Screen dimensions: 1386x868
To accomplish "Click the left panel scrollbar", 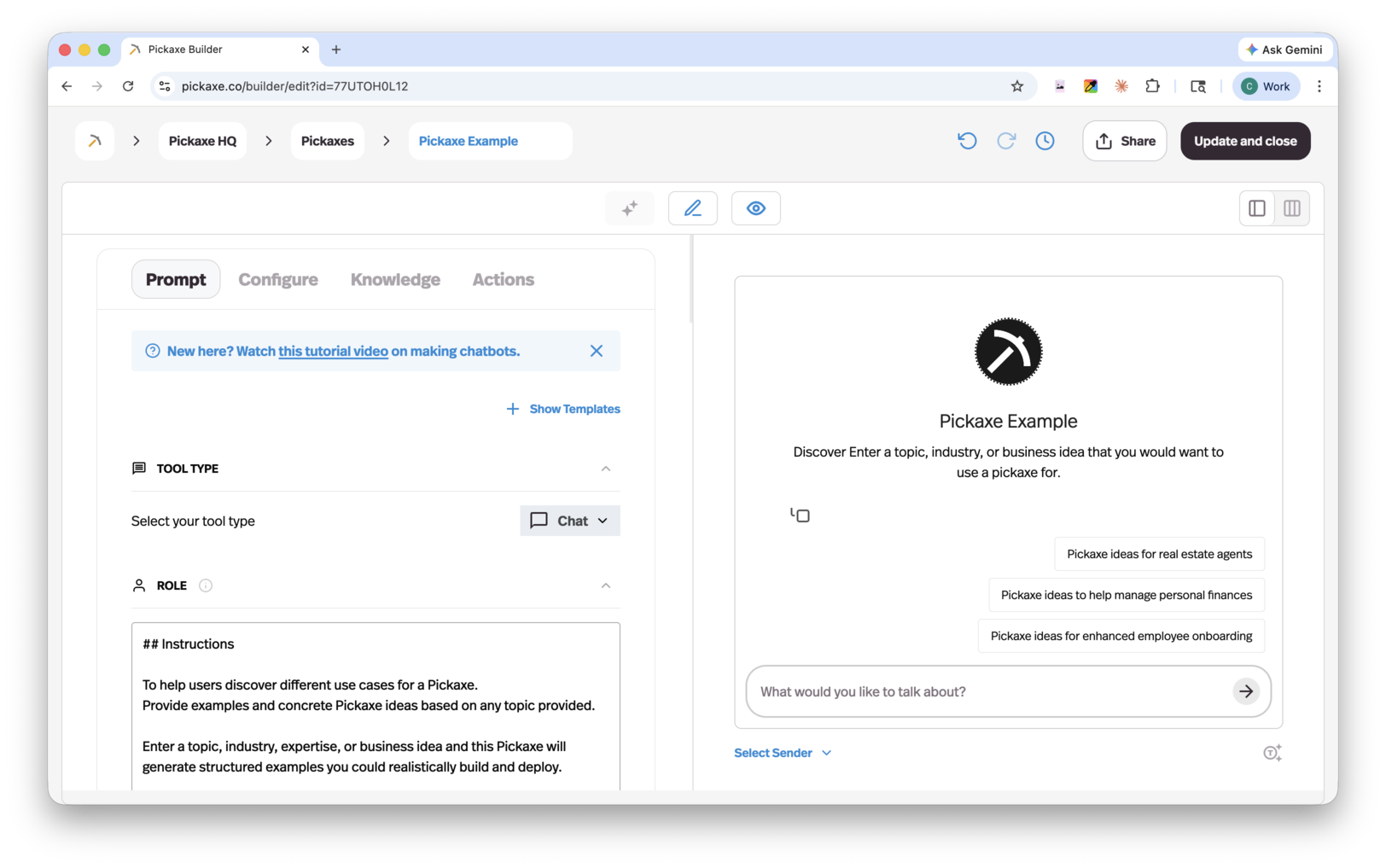I will (x=691, y=280).
